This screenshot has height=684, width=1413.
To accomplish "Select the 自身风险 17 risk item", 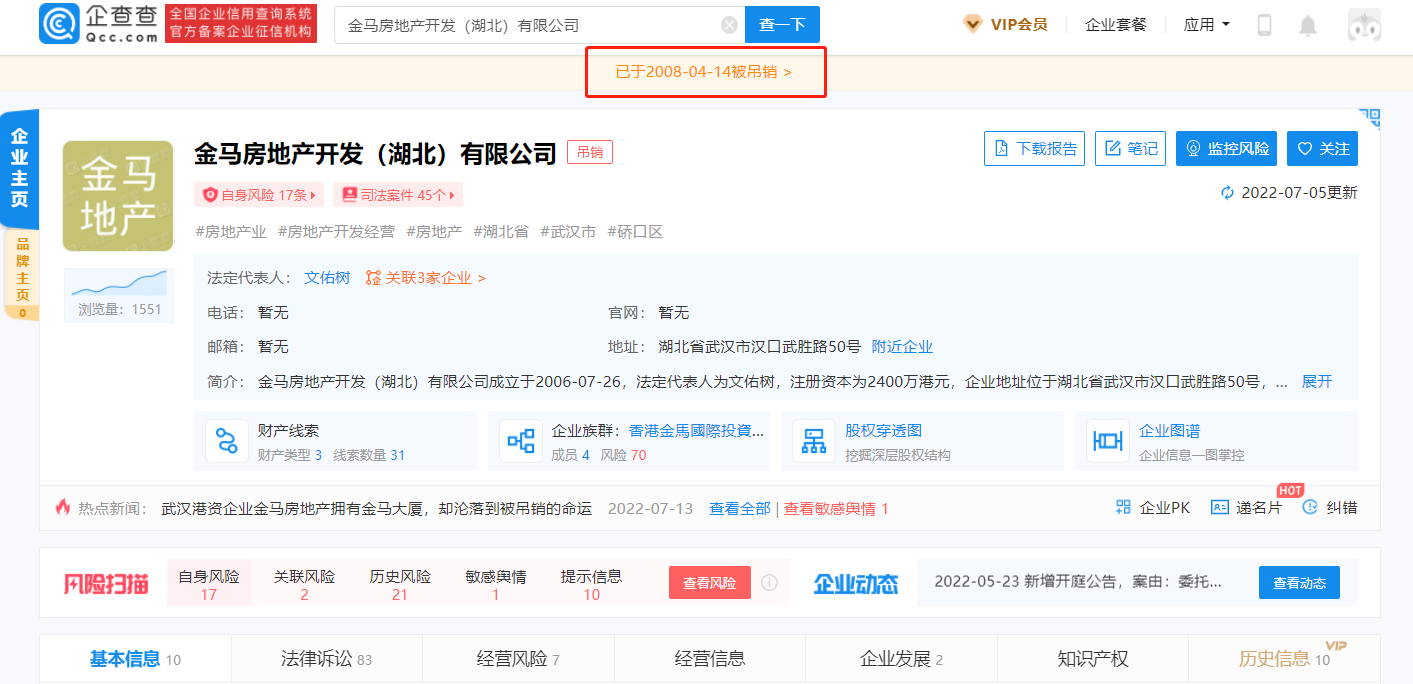I will tap(209, 585).
